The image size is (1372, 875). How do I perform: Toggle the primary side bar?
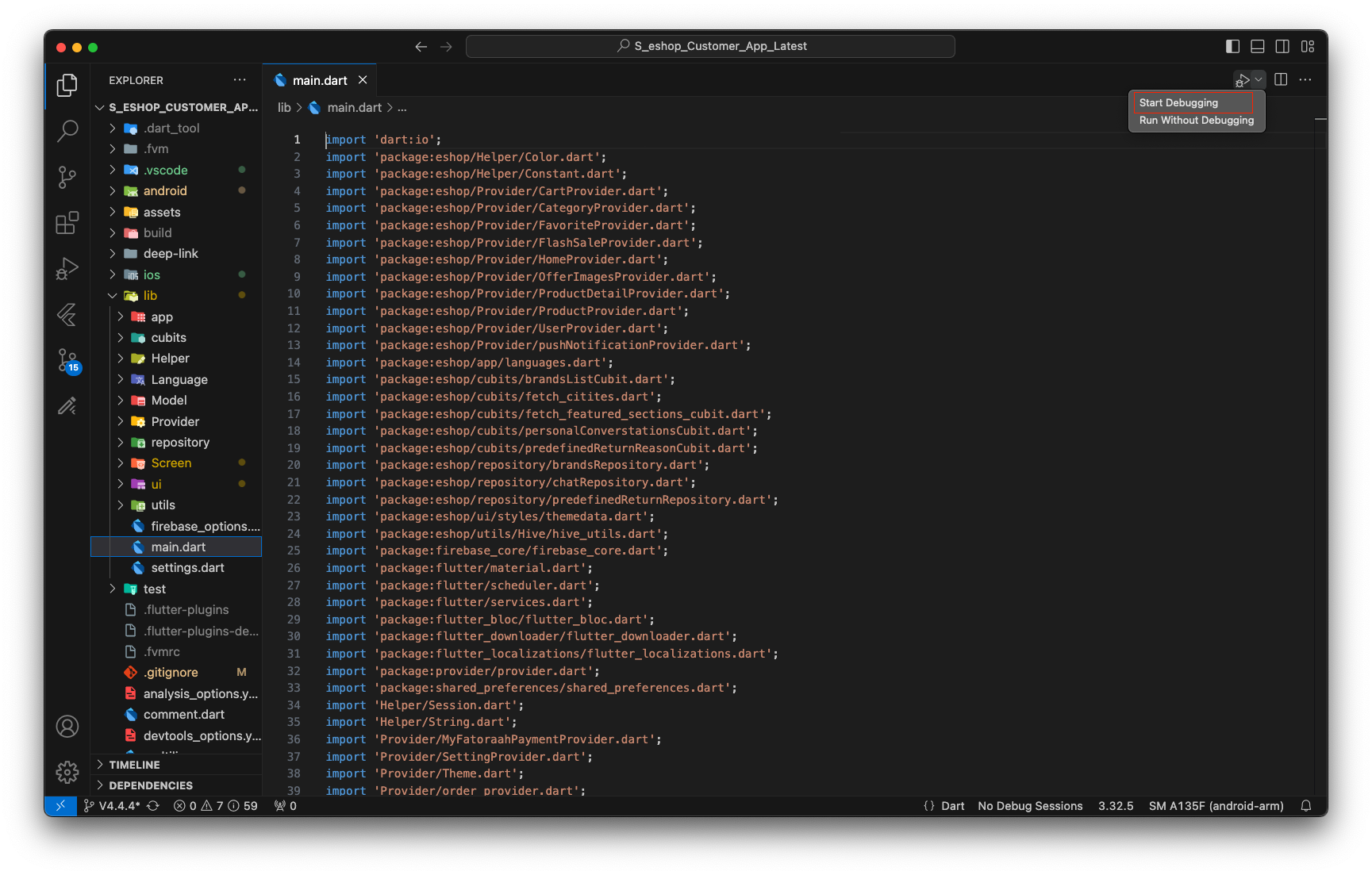(1232, 46)
